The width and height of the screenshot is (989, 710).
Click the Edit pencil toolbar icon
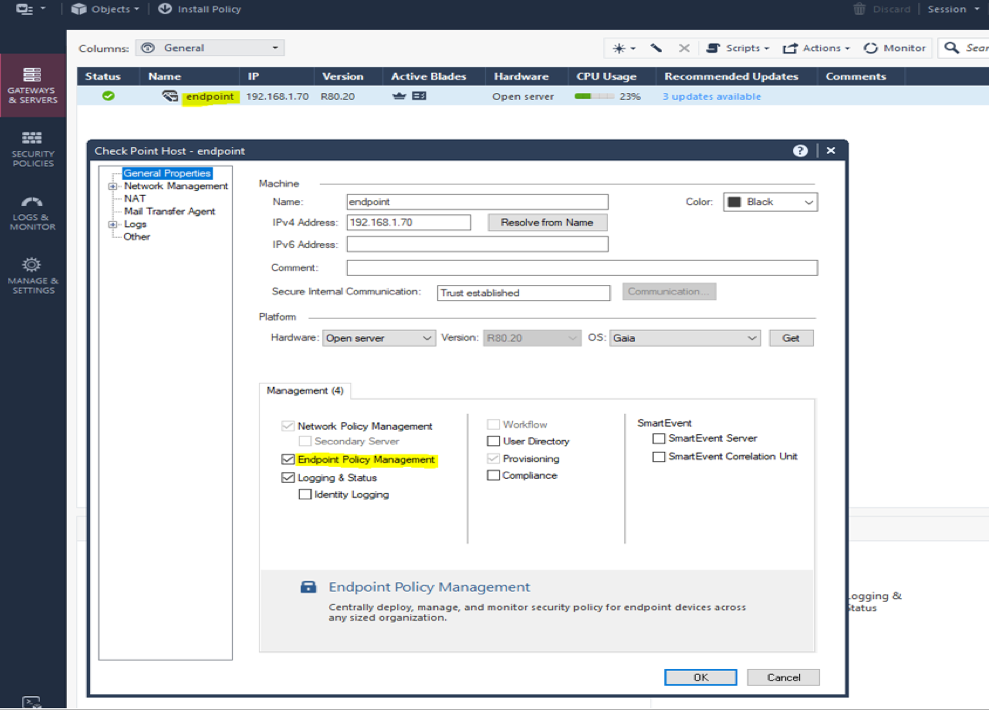point(656,48)
